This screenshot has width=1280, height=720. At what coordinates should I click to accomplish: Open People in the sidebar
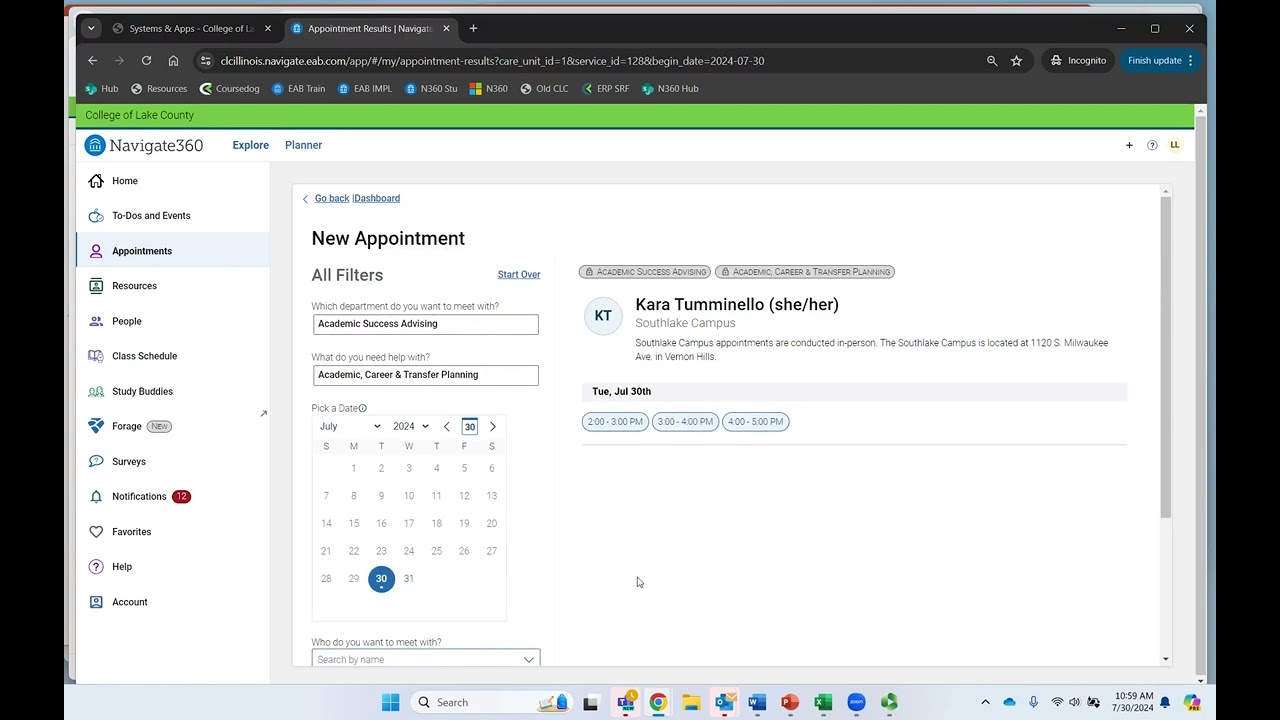pyautogui.click(x=126, y=321)
